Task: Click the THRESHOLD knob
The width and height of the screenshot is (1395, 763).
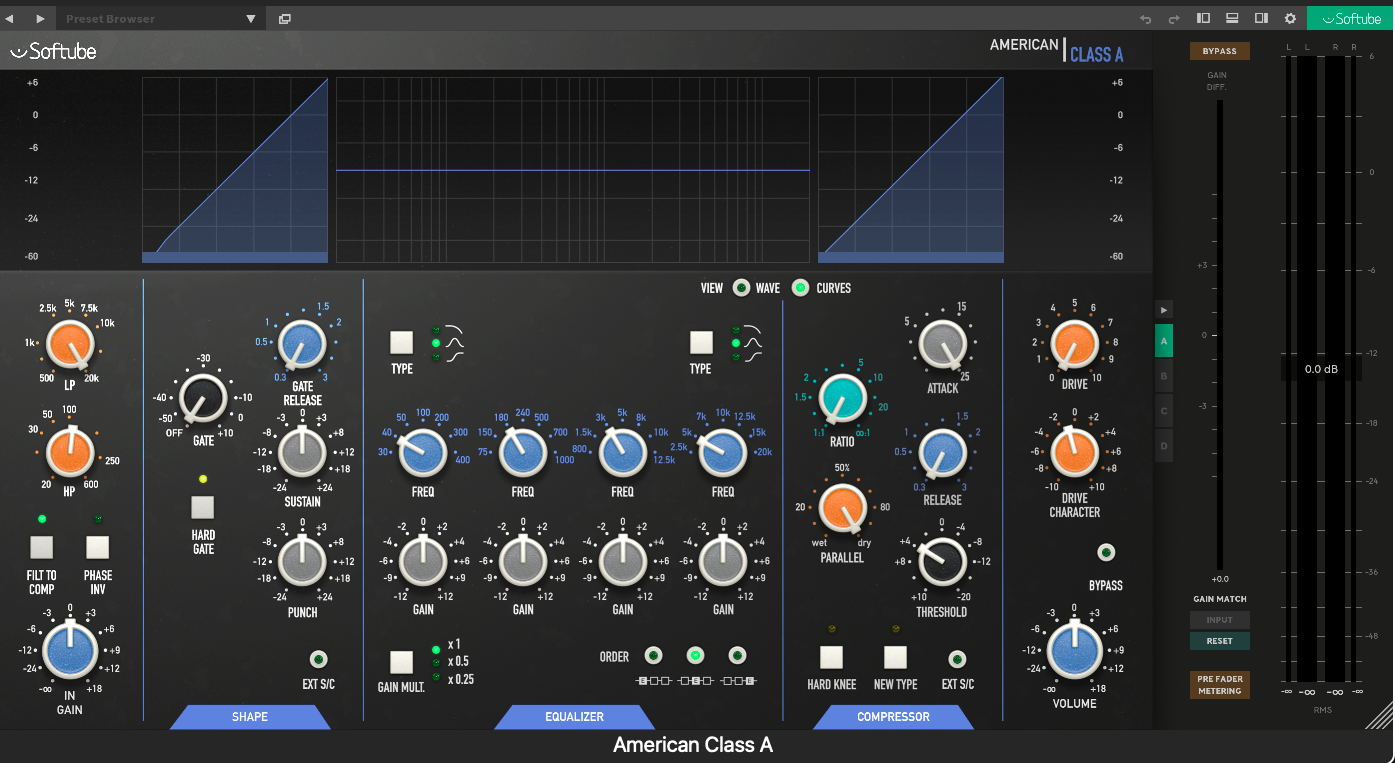Action: coord(943,562)
